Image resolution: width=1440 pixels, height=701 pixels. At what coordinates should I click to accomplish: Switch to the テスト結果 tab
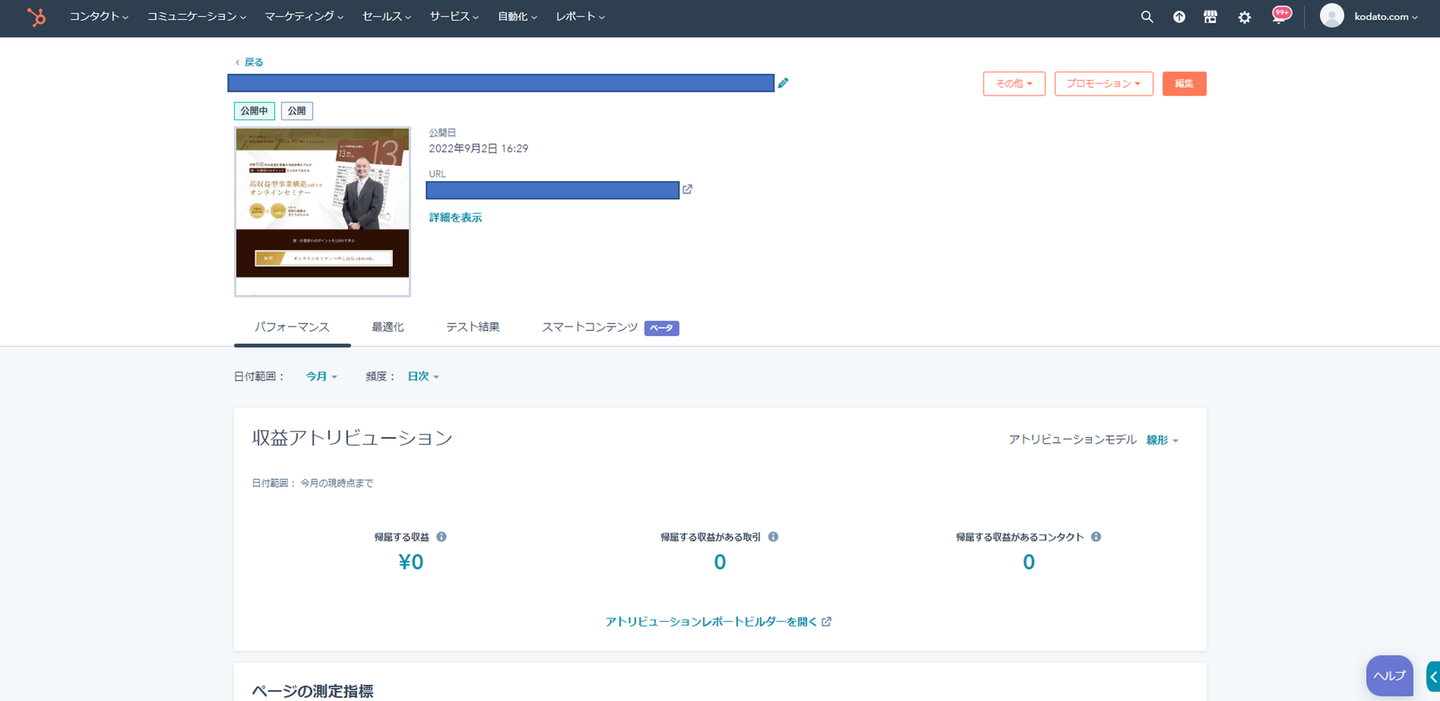pyautogui.click(x=473, y=327)
